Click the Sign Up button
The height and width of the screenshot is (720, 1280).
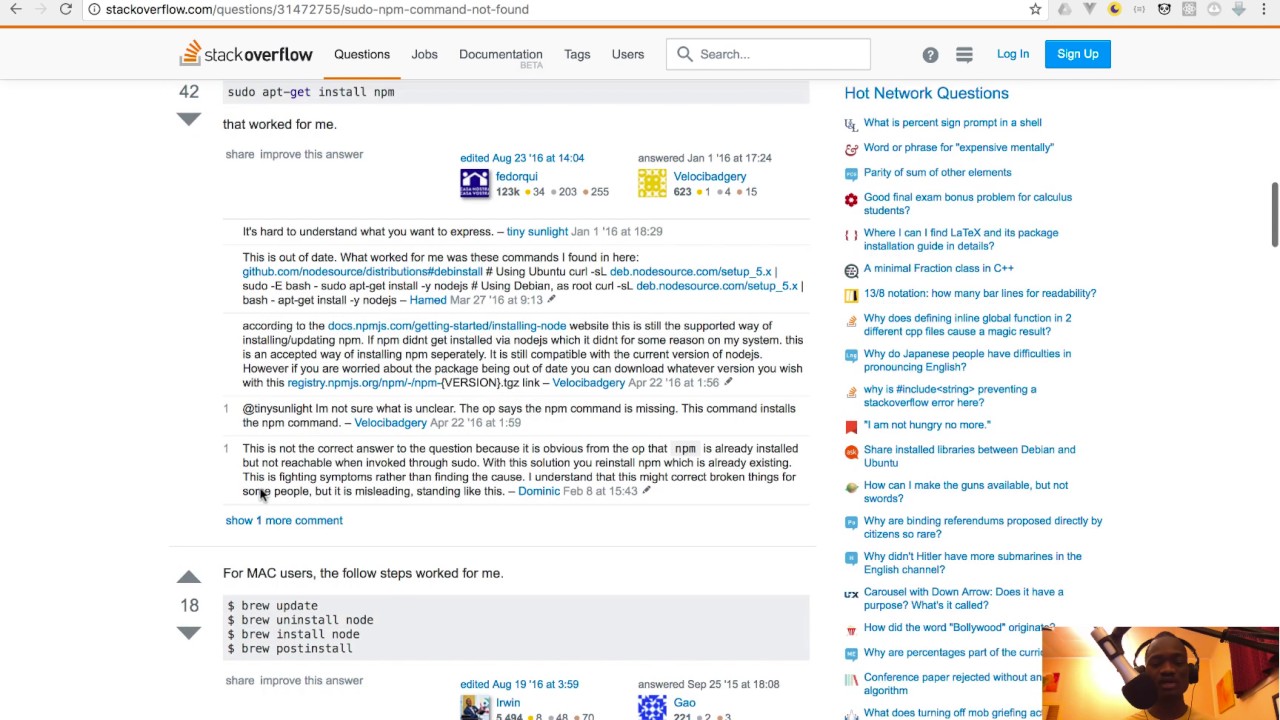point(1078,54)
